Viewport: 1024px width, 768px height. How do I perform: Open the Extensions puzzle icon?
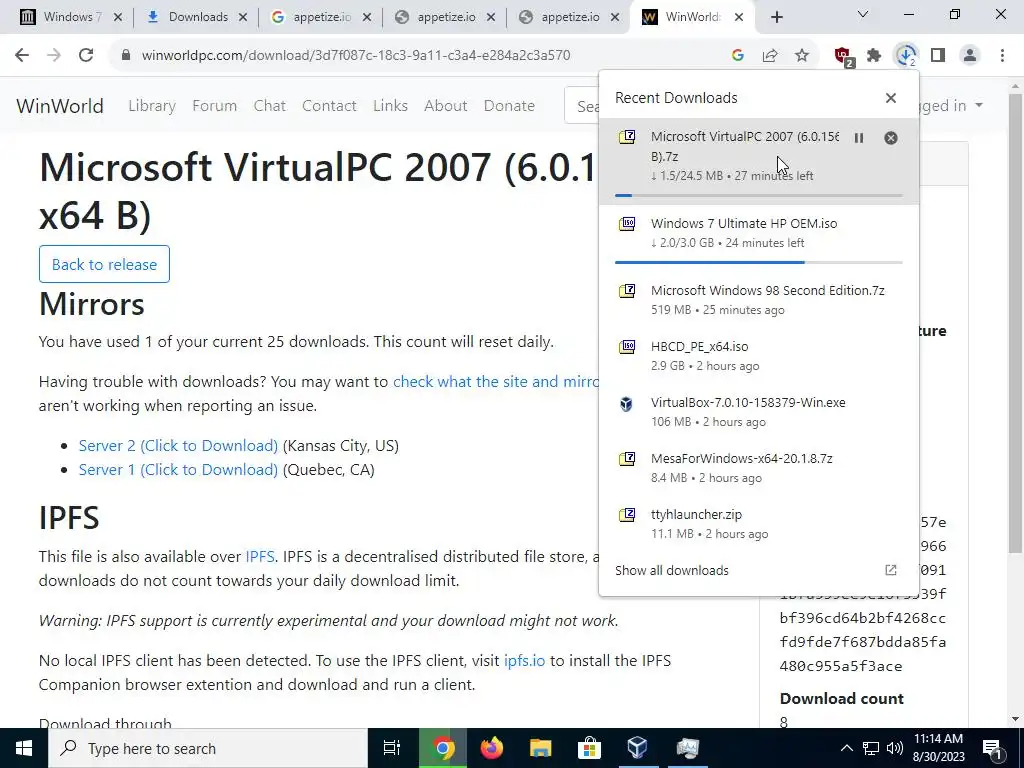874,56
